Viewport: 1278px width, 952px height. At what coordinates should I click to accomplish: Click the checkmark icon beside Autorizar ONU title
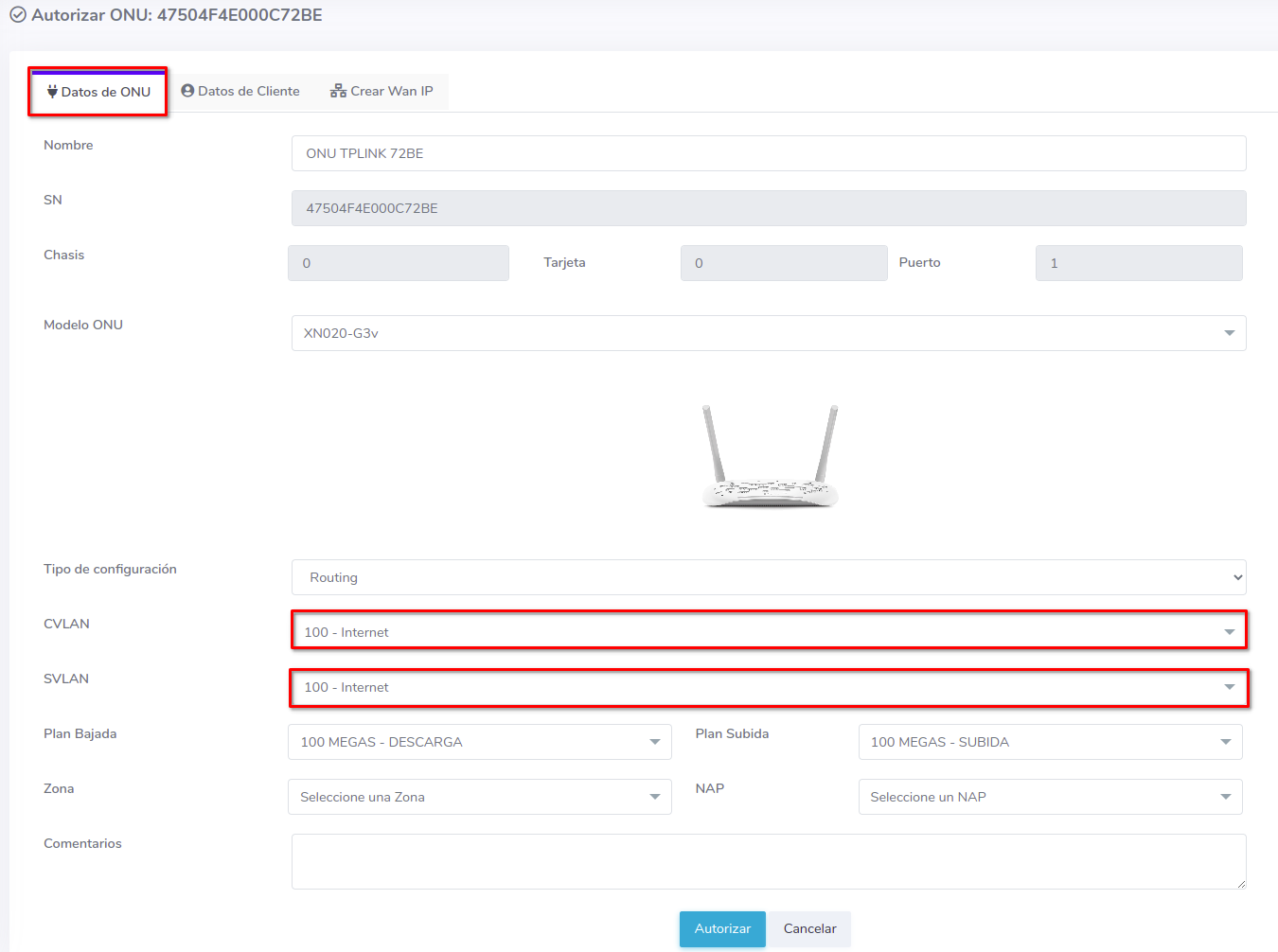pyautogui.click(x=17, y=15)
